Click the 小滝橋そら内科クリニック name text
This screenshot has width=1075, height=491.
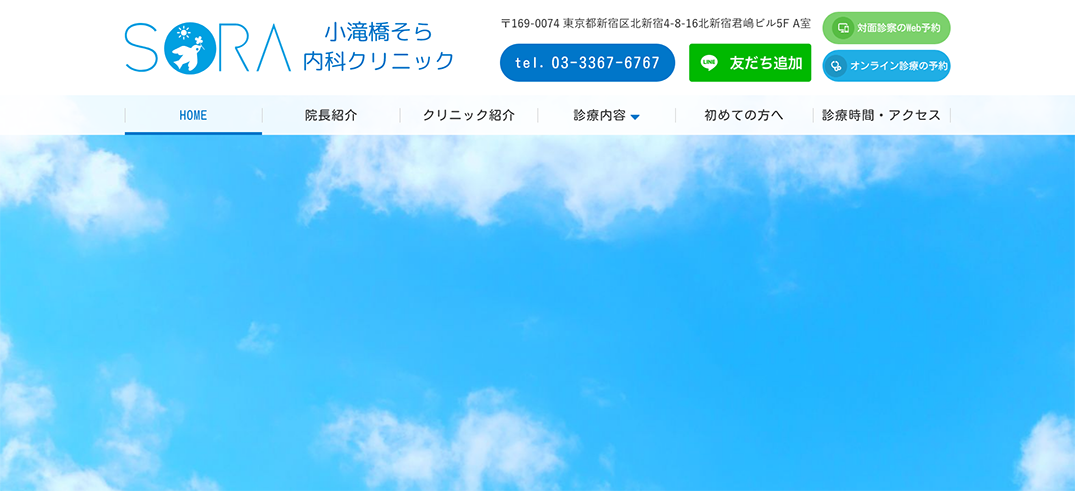tap(379, 46)
